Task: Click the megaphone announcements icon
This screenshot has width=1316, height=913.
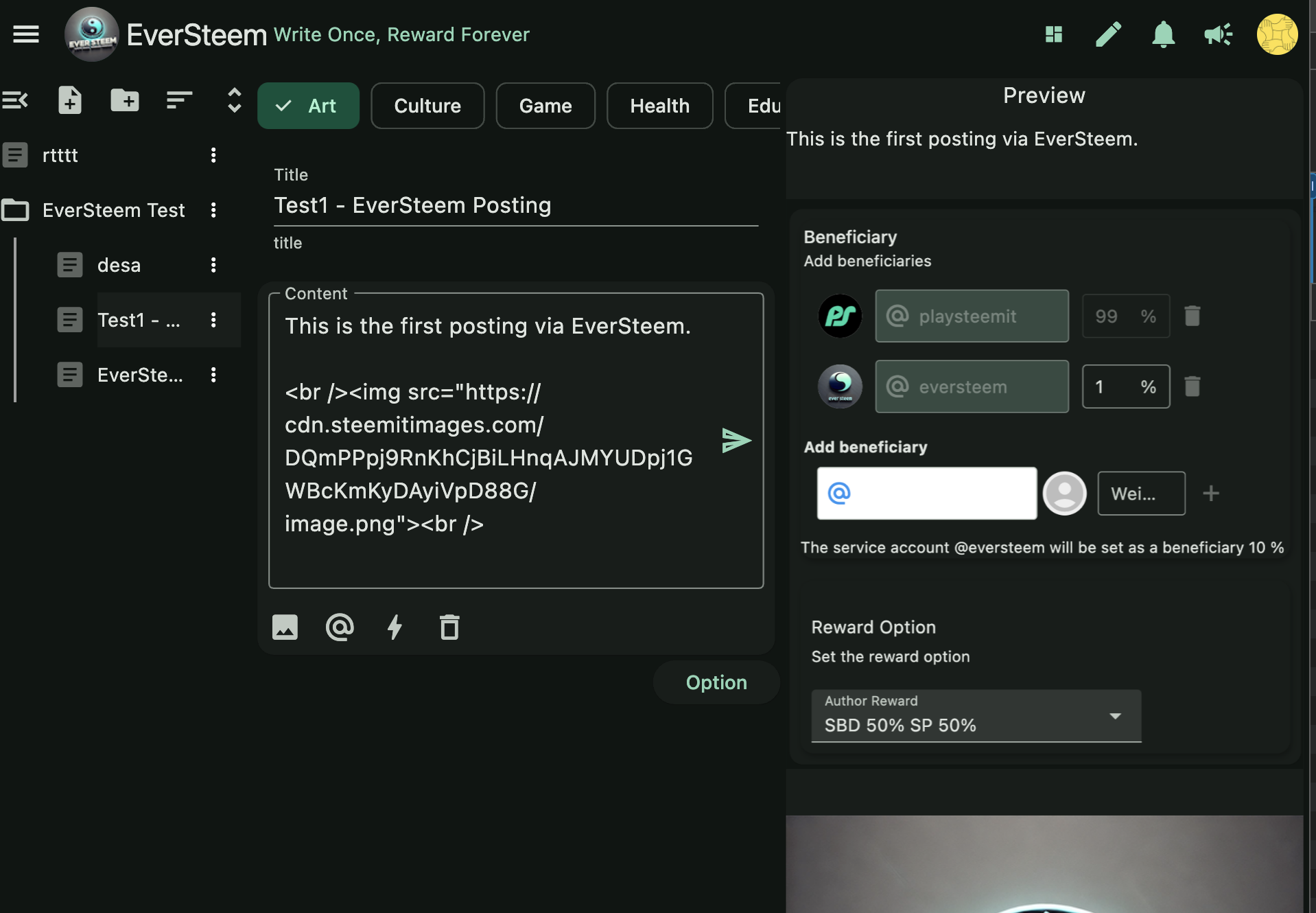Action: (1219, 34)
